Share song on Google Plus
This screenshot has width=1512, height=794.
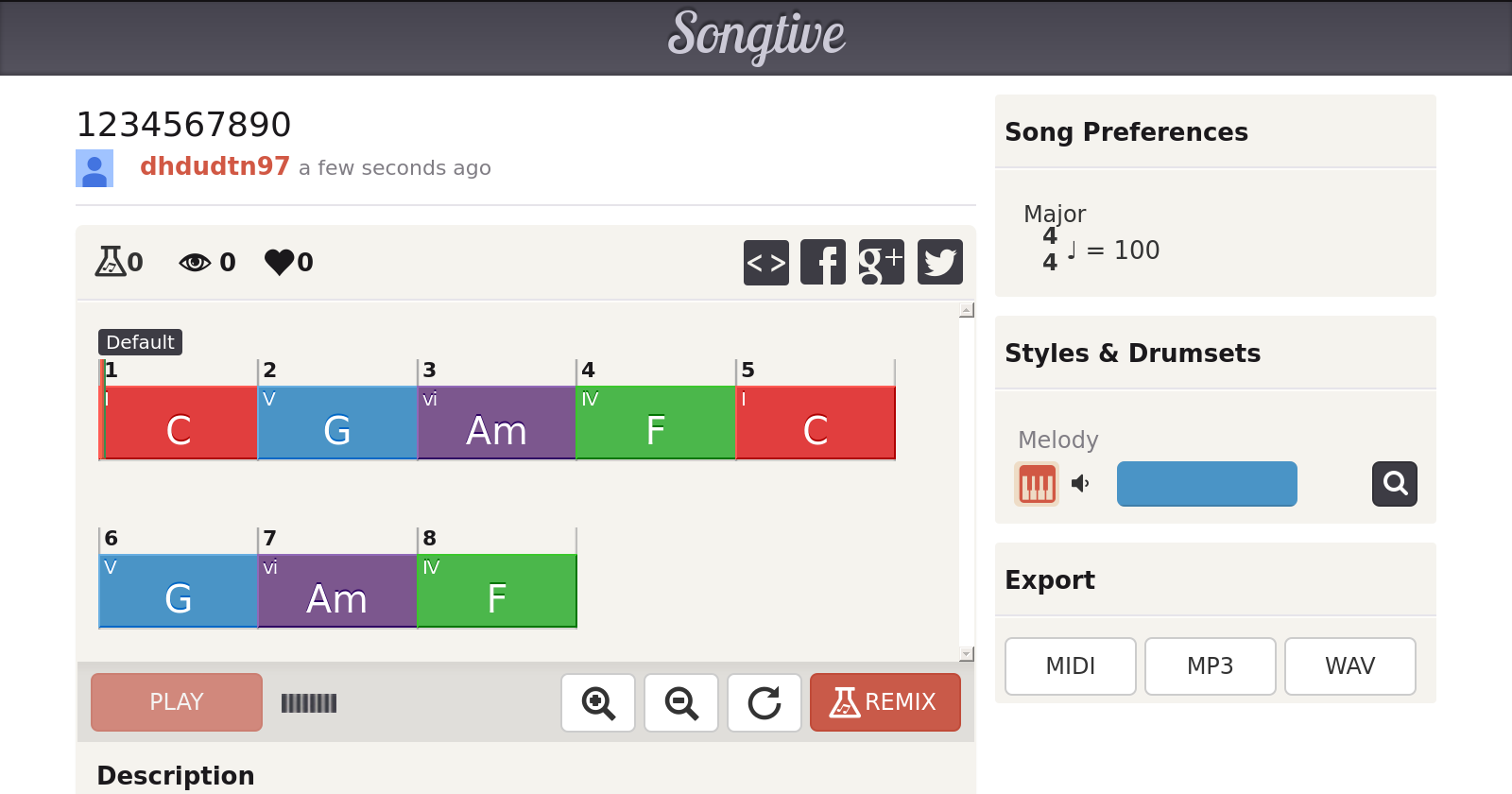pyautogui.click(x=881, y=262)
